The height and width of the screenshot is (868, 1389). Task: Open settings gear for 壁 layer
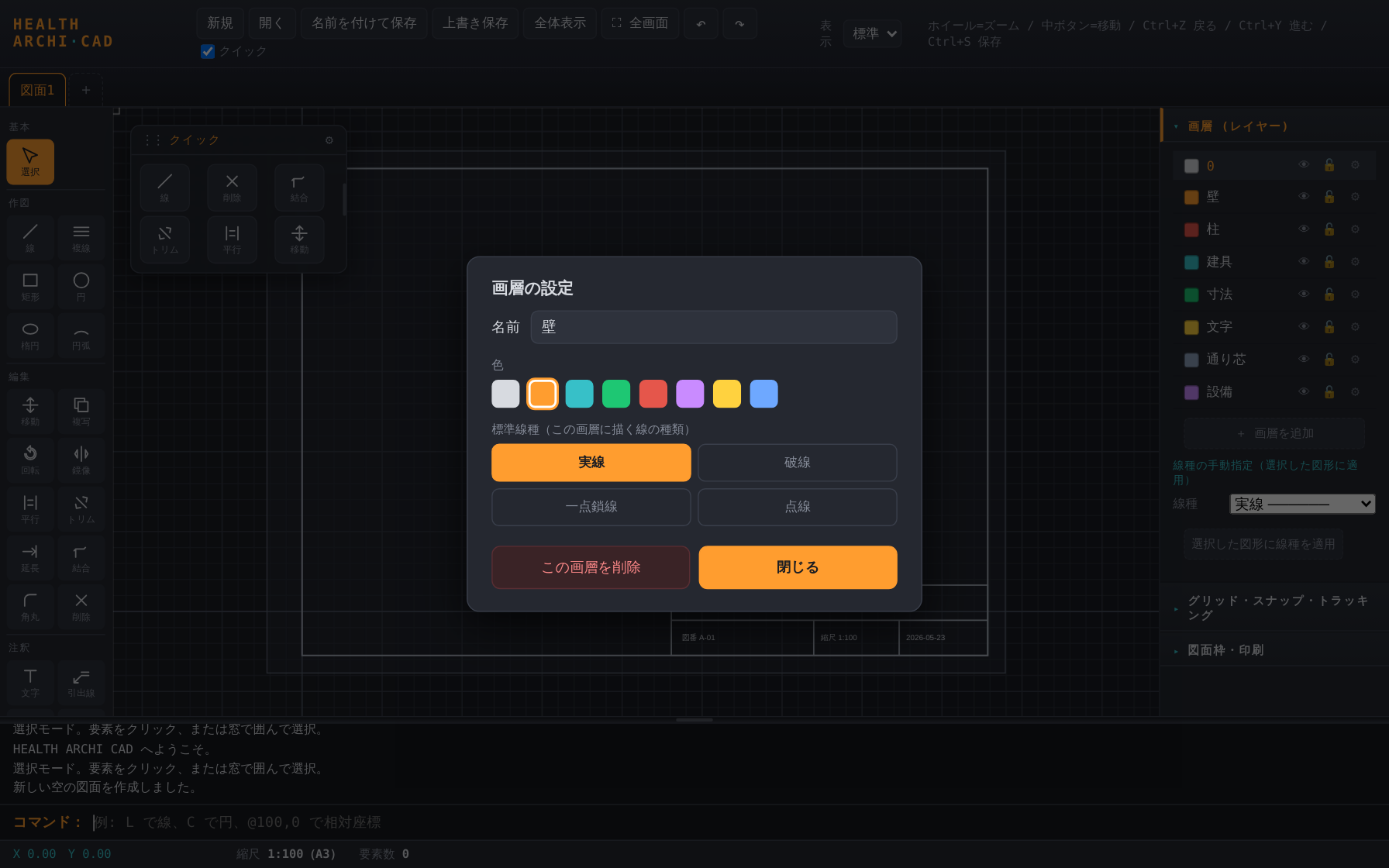tap(1355, 197)
